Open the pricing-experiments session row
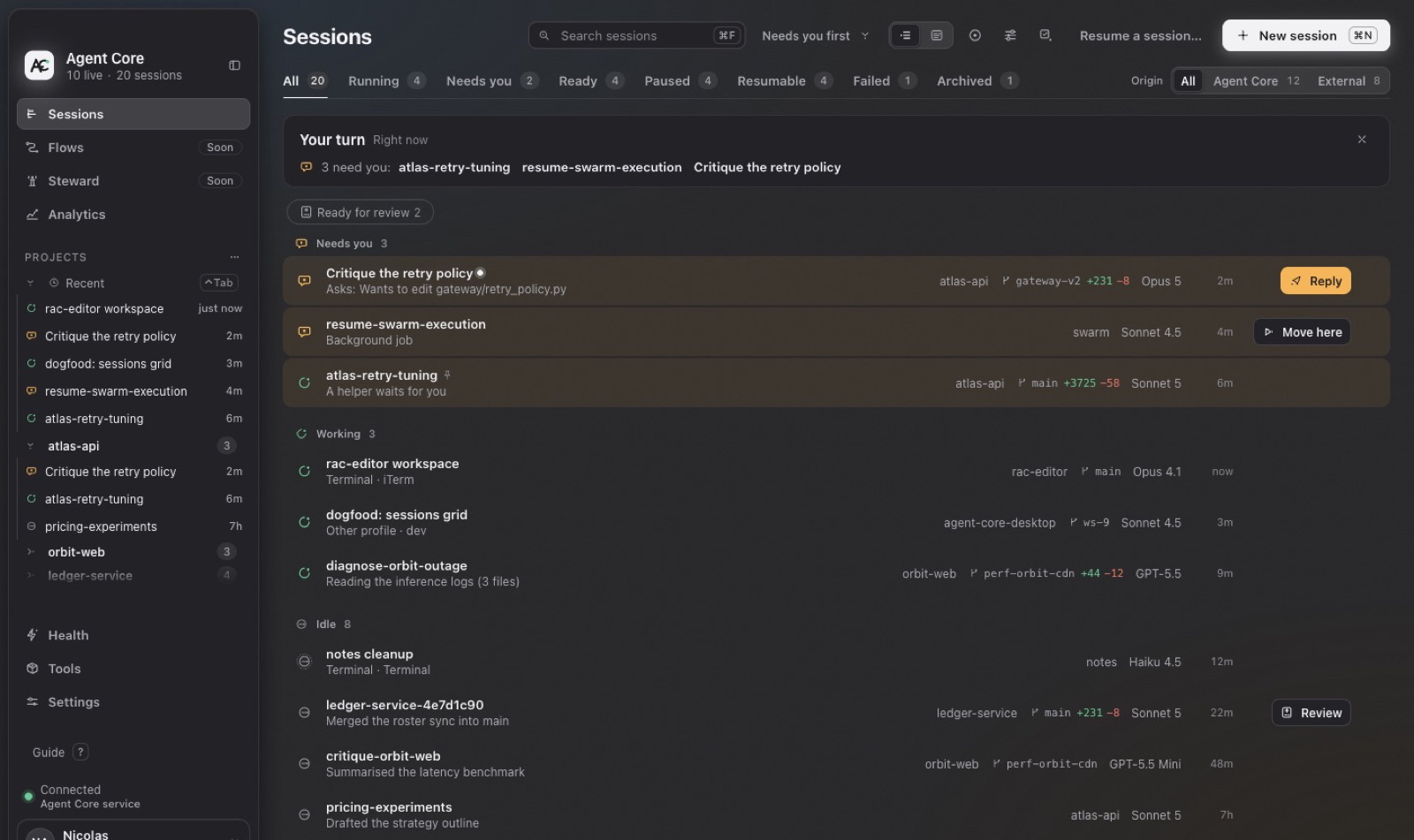Viewport: 1414px width, 840px height. [x=835, y=815]
